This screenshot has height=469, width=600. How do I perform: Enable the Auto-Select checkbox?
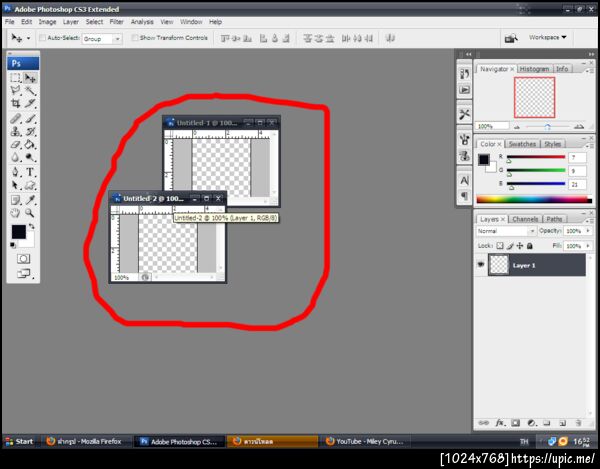[42, 38]
